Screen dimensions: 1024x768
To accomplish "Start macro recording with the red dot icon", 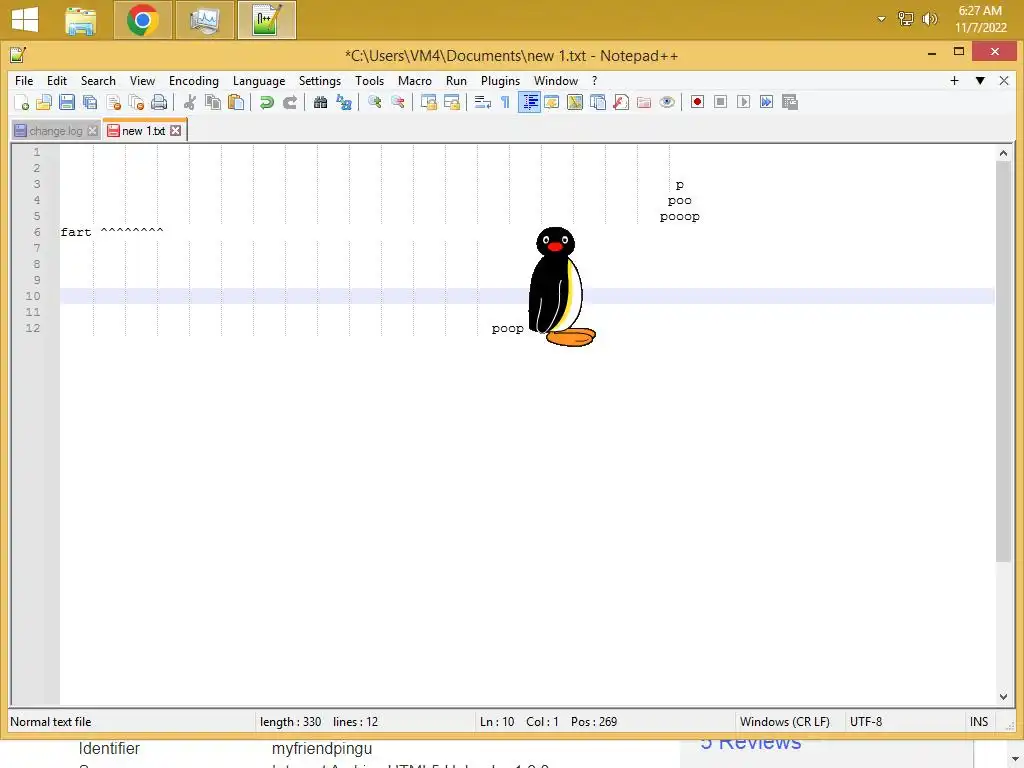I will pyautogui.click(x=697, y=102).
